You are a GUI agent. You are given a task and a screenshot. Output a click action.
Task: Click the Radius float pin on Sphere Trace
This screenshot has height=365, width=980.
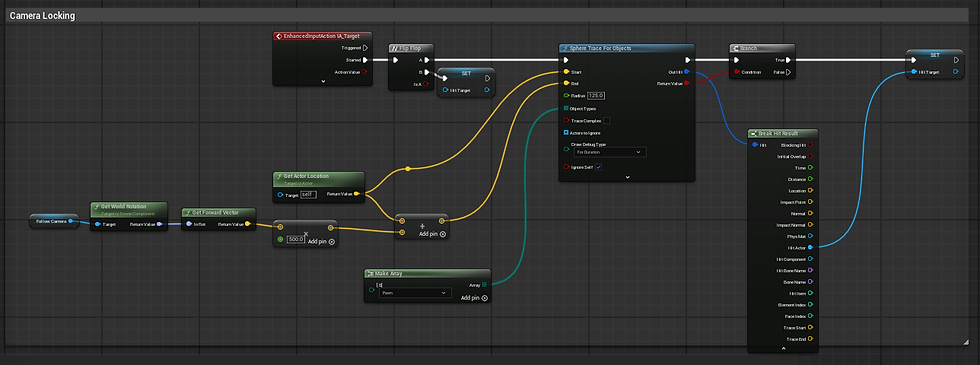[566, 96]
